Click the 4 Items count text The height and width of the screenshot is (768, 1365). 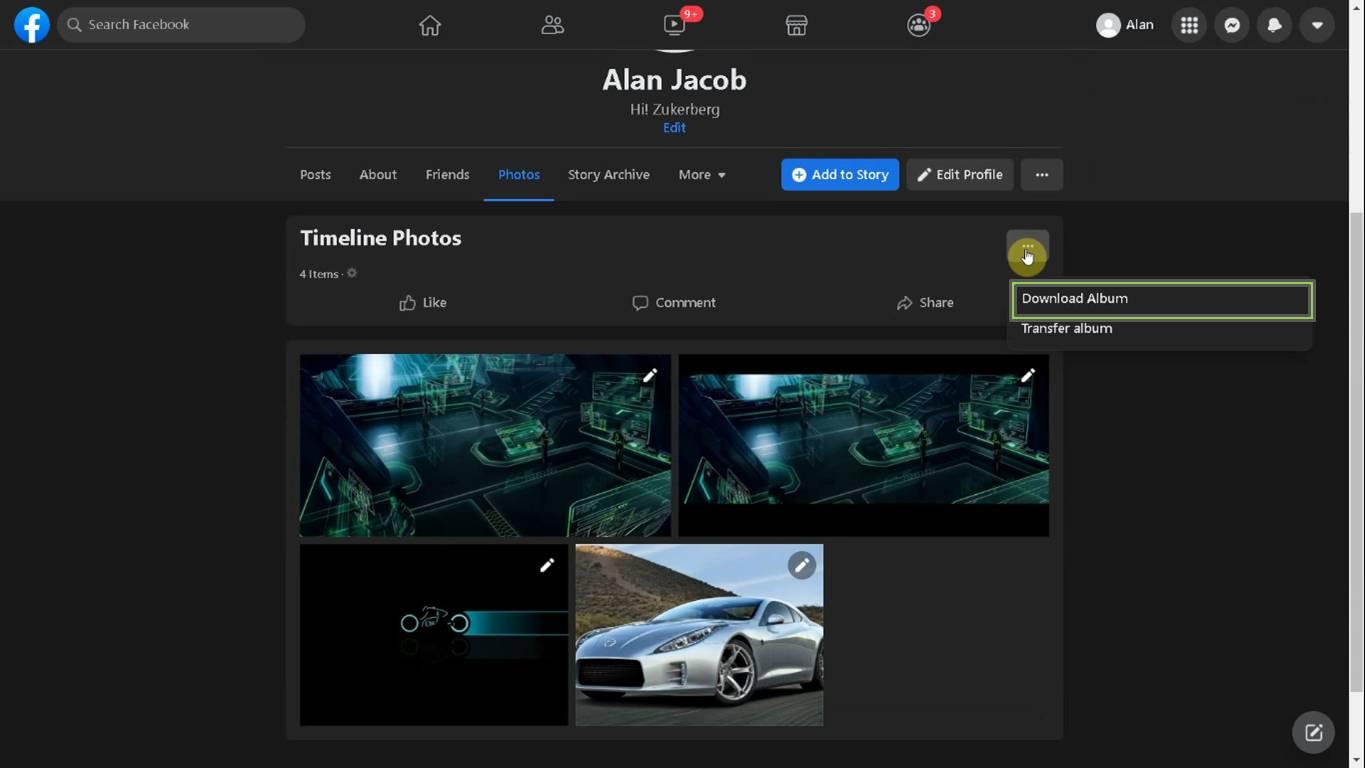319,274
